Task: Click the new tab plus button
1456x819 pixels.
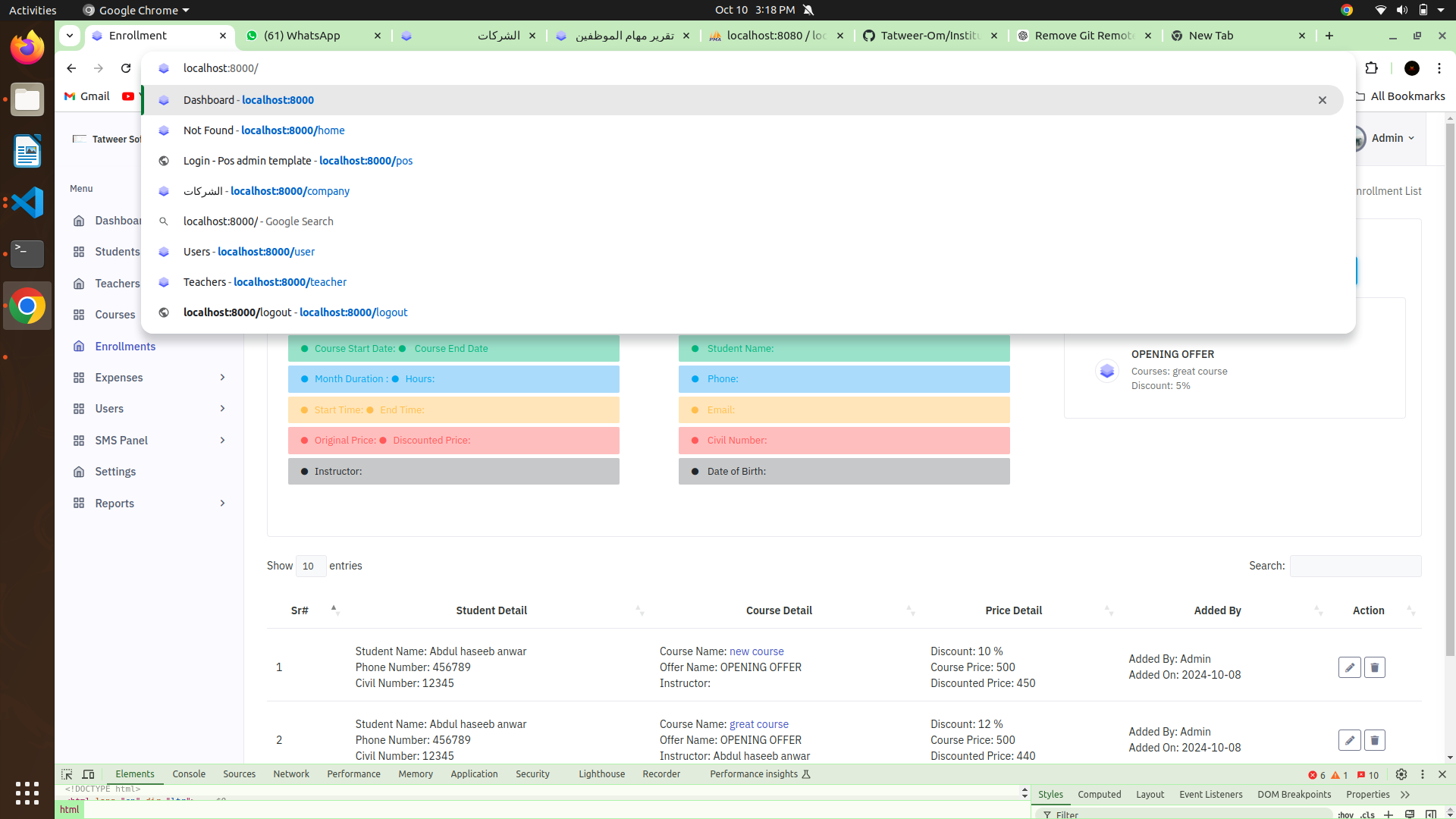Action: point(1329,36)
